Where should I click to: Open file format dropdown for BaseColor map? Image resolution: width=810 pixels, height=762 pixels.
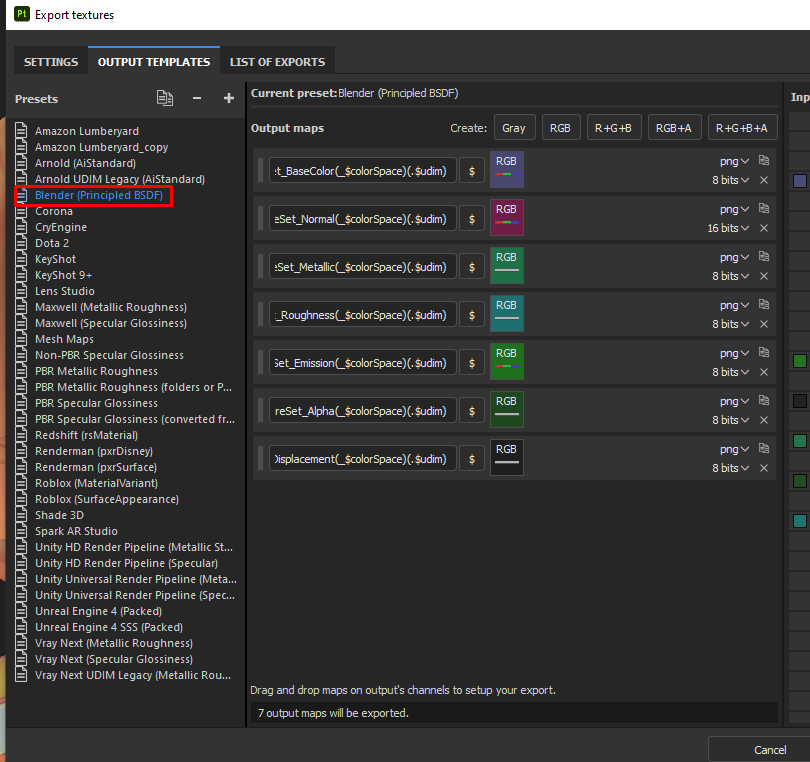(734, 161)
